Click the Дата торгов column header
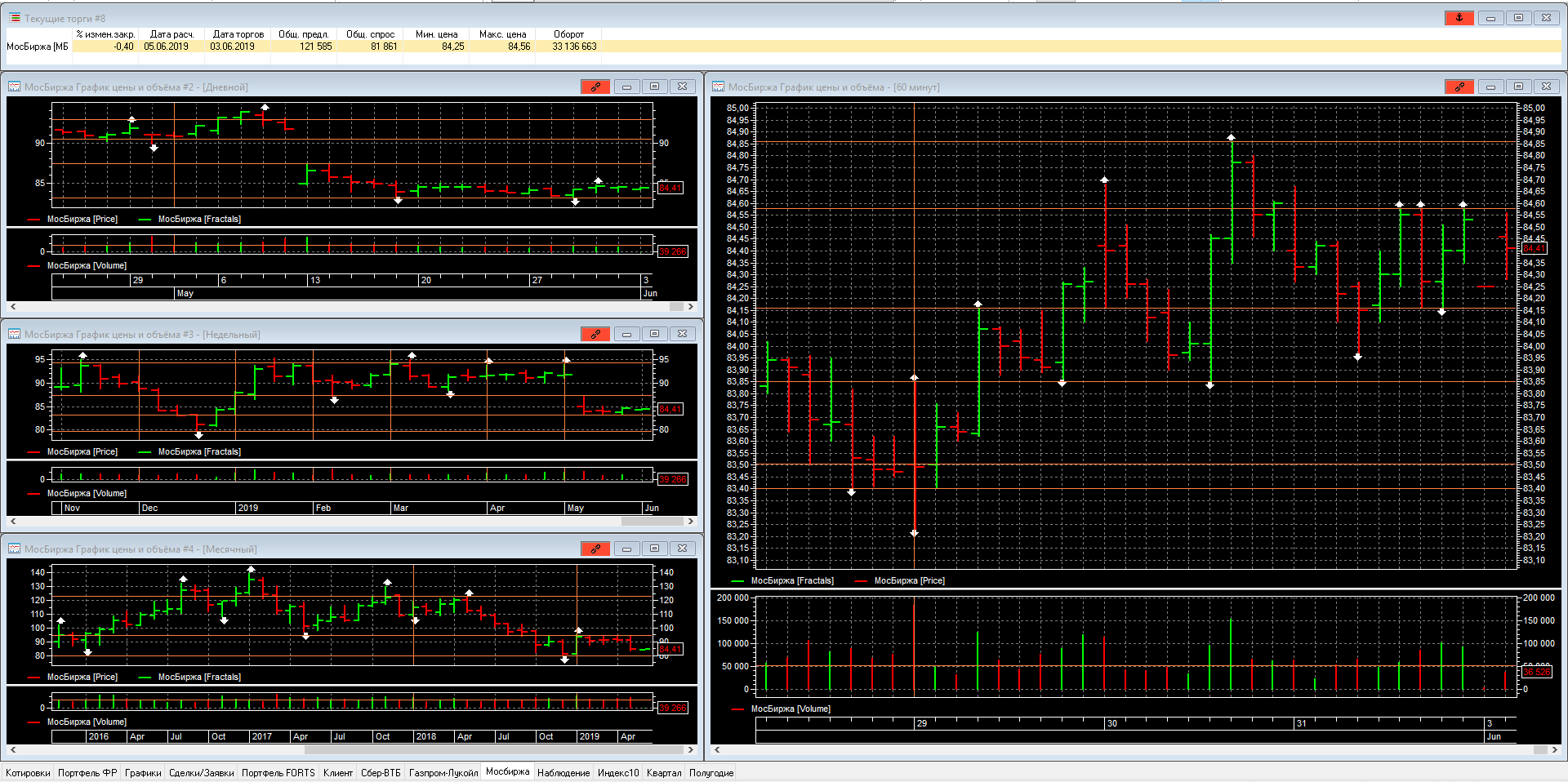The width and height of the screenshot is (1568, 782). (238, 34)
